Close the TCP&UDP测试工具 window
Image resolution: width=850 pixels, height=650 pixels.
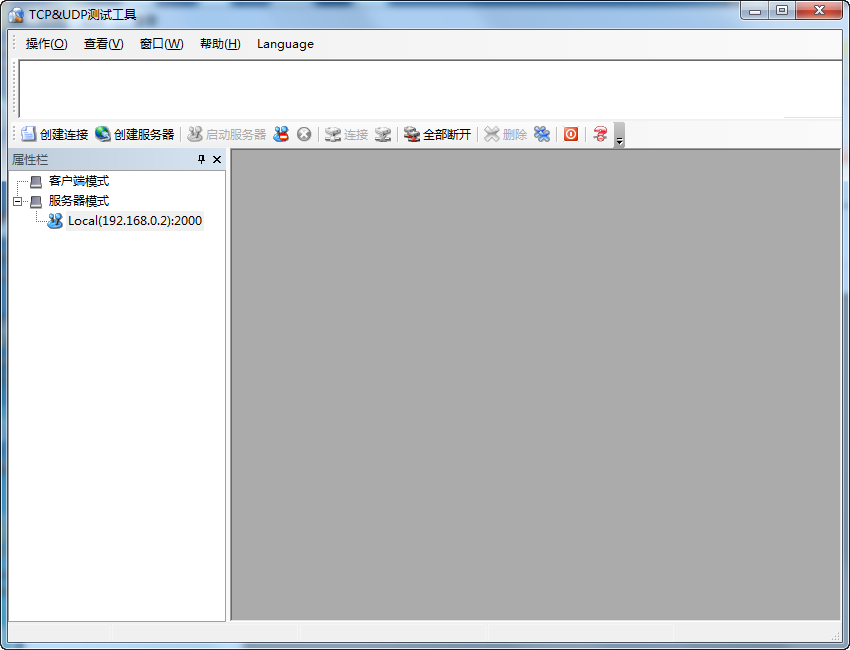(x=819, y=11)
